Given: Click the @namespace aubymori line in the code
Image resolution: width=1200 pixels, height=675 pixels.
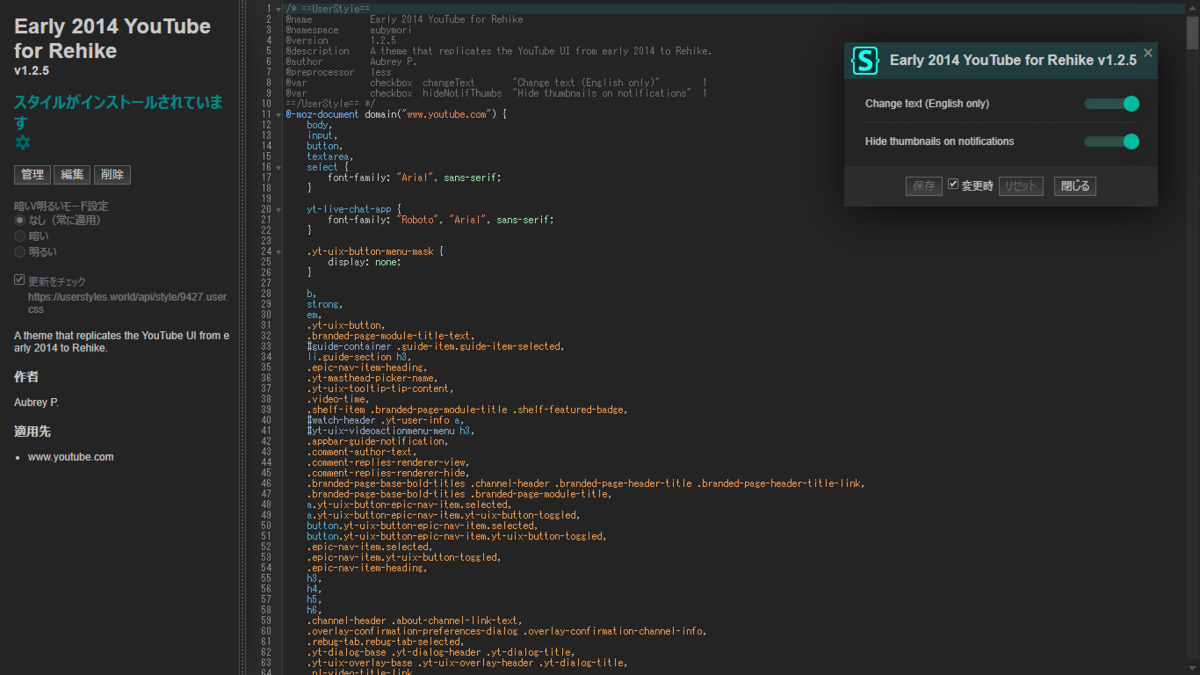Looking at the screenshot, I should pos(349,30).
